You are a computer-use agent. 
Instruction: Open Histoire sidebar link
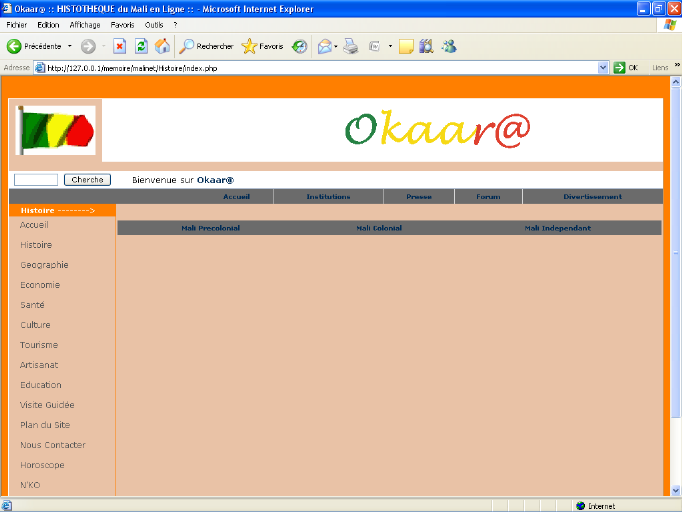pyautogui.click(x=36, y=245)
